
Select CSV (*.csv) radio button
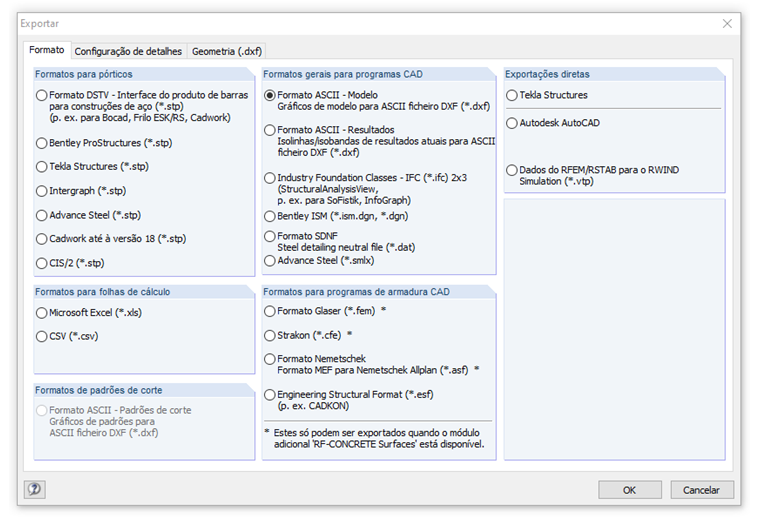pyautogui.click(x=42, y=336)
